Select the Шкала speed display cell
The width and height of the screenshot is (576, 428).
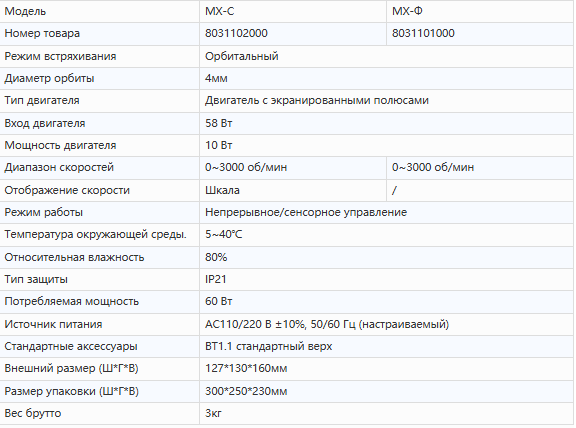click(x=293, y=190)
